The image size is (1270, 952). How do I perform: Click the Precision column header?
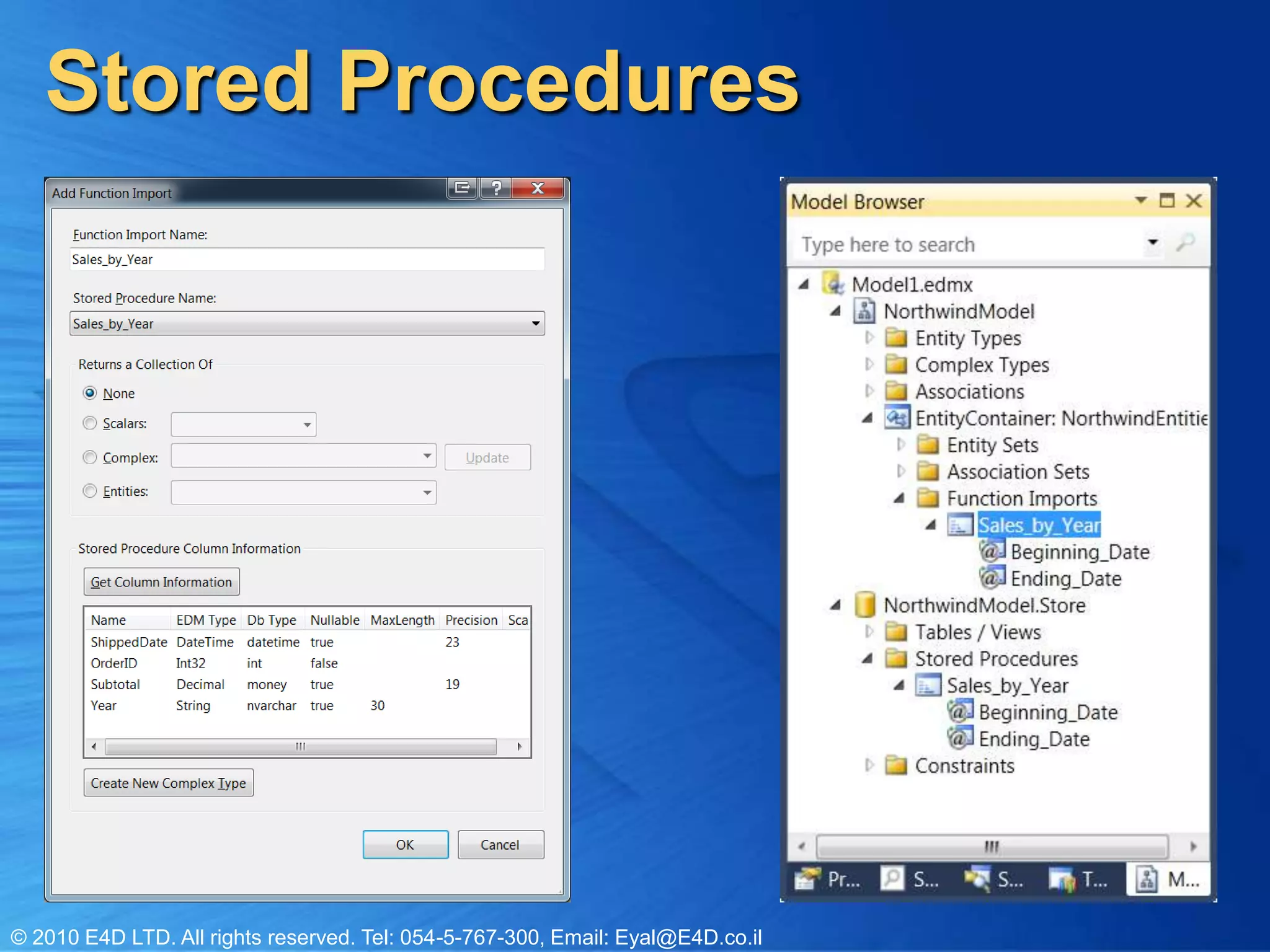[x=471, y=620]
